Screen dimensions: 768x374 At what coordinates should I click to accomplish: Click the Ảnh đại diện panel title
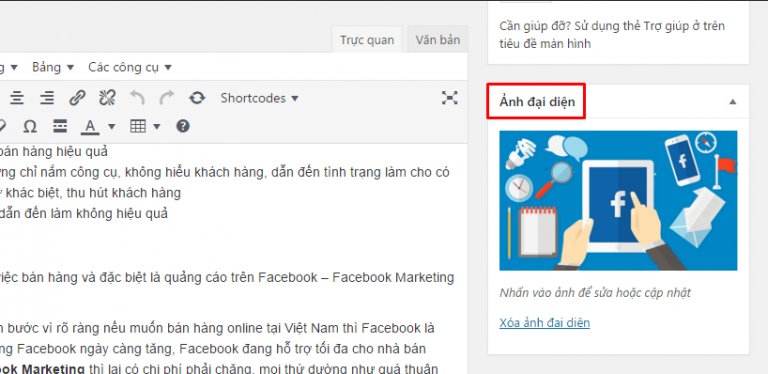coord(537,102)
